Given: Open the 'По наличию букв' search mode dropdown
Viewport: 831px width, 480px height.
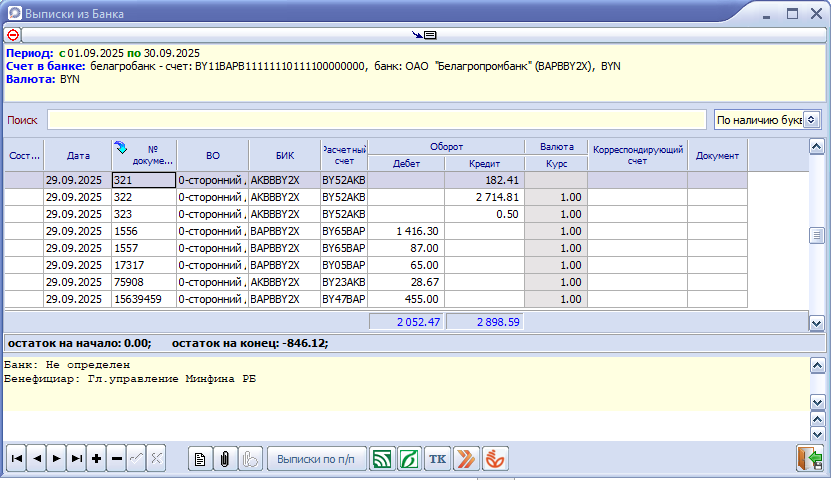Looking at the screenshot, I should [812, 119].
